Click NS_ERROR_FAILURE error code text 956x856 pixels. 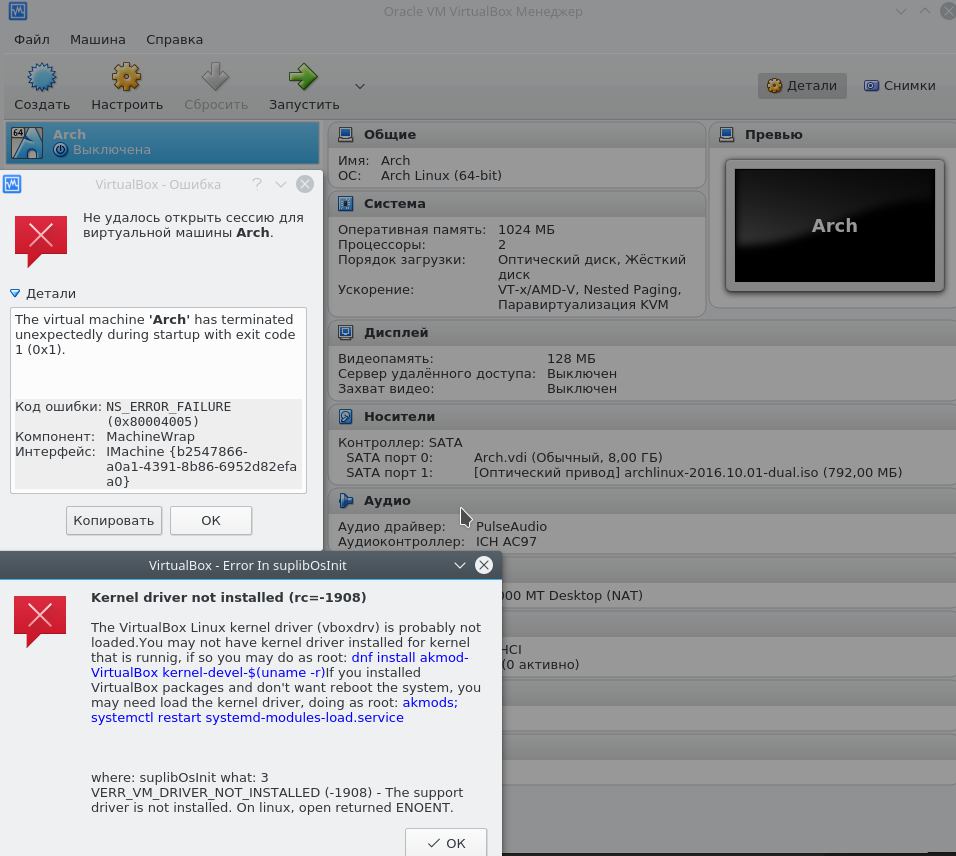click(168, 407)
